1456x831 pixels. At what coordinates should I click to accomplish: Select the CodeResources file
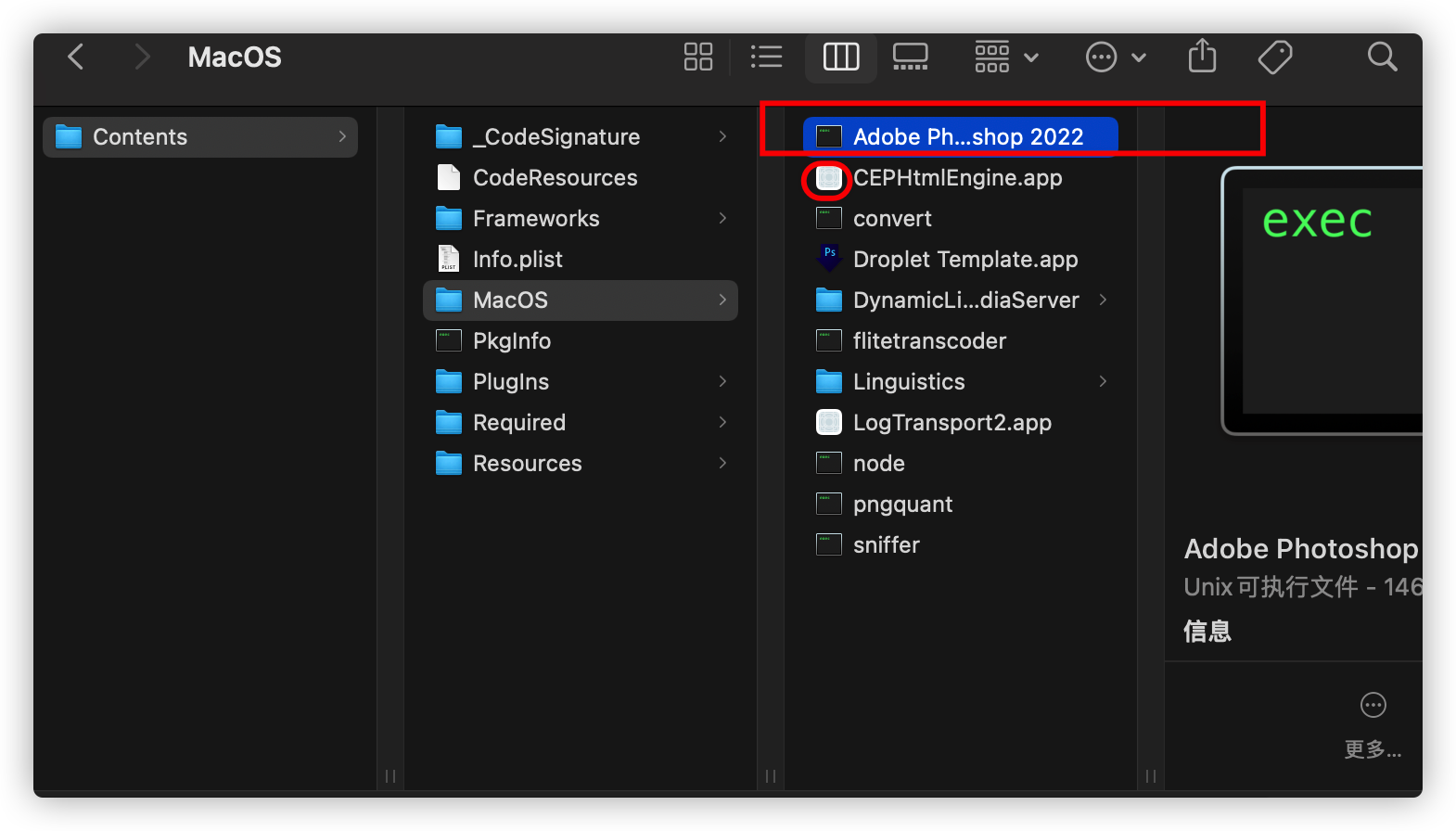pyautogui.click(x=581, y=178)
